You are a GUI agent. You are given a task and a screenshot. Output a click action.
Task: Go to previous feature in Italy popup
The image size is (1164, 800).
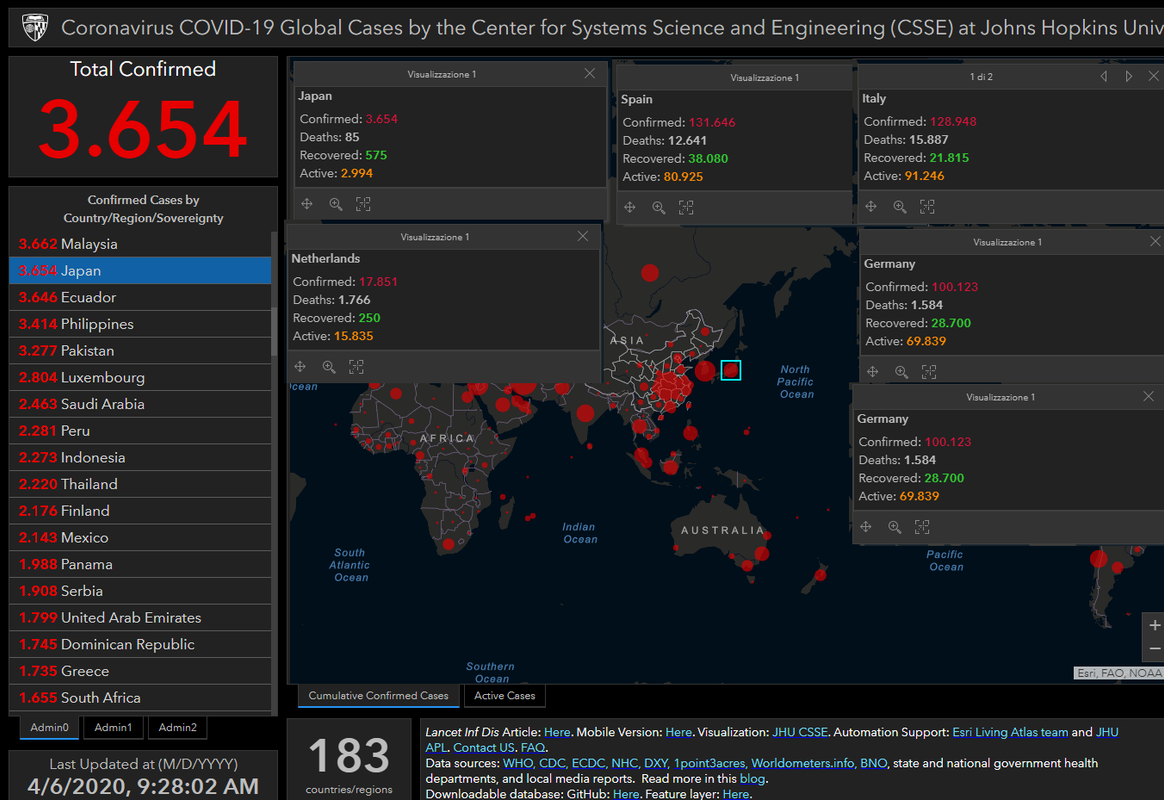(1104, 76)
